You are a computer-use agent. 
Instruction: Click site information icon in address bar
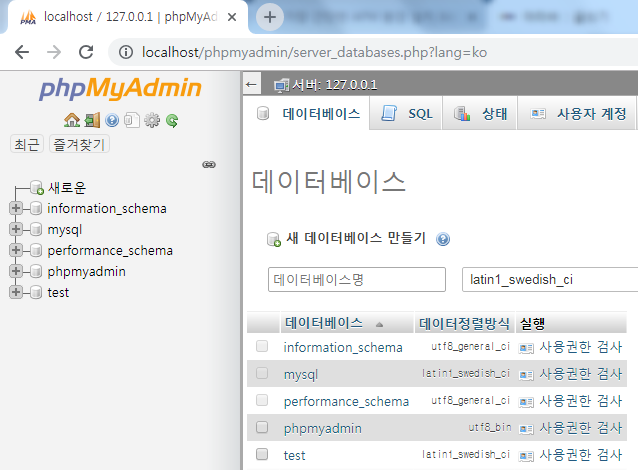click(x=126, y=52)
